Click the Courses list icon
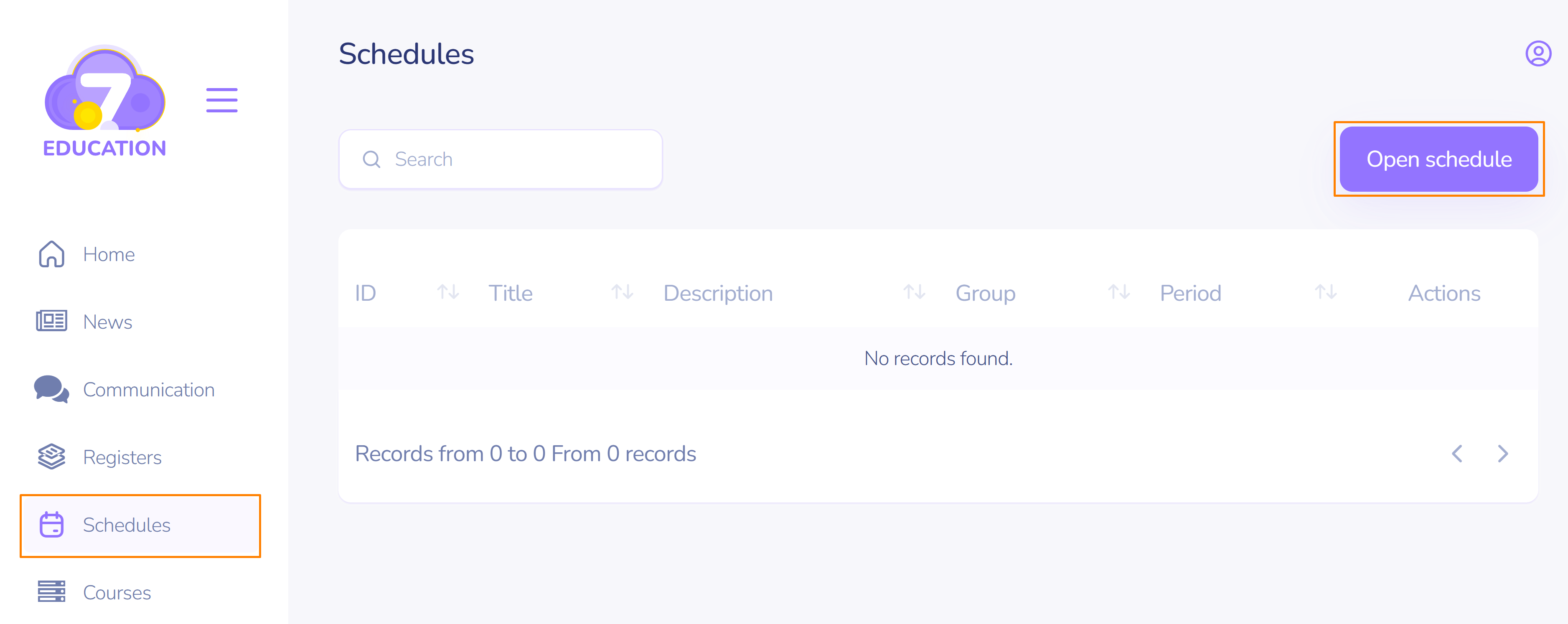Image resolution: width=1568 pixels, height=624 pixels. (x=52, y=592)
